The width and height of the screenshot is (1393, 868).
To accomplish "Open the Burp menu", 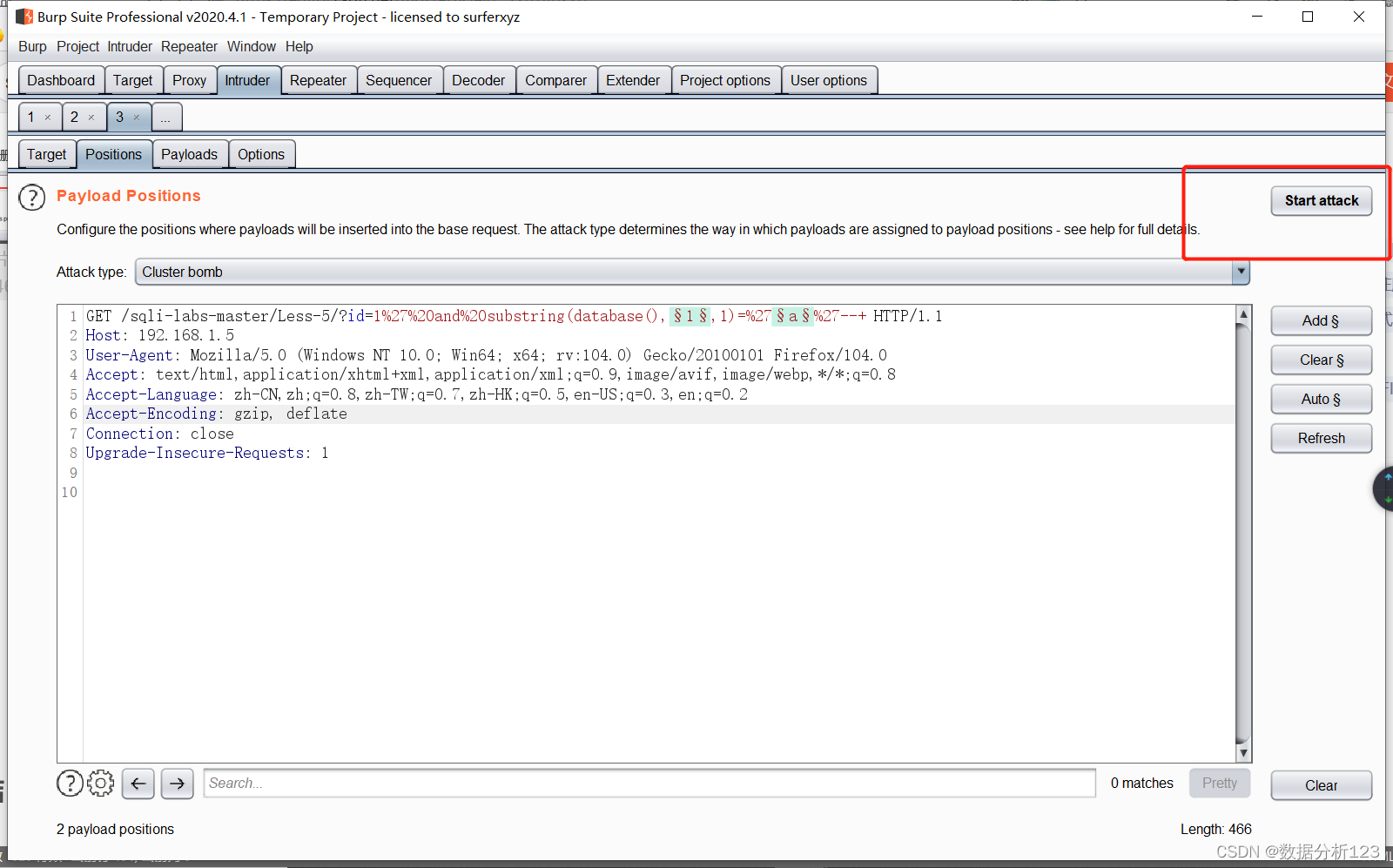I will point(33,47).
